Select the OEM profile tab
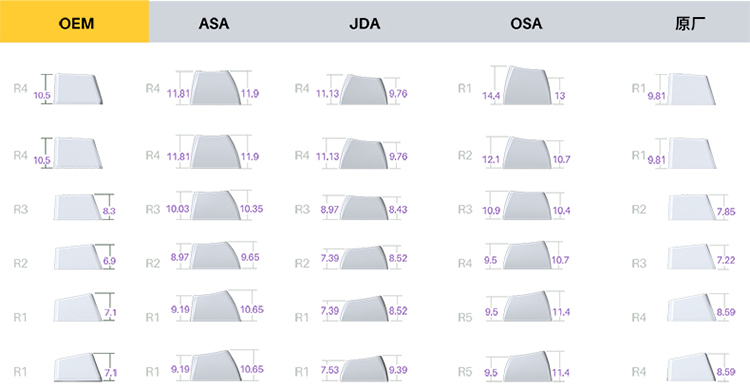The image size is (750, 387). coord(74,22)
